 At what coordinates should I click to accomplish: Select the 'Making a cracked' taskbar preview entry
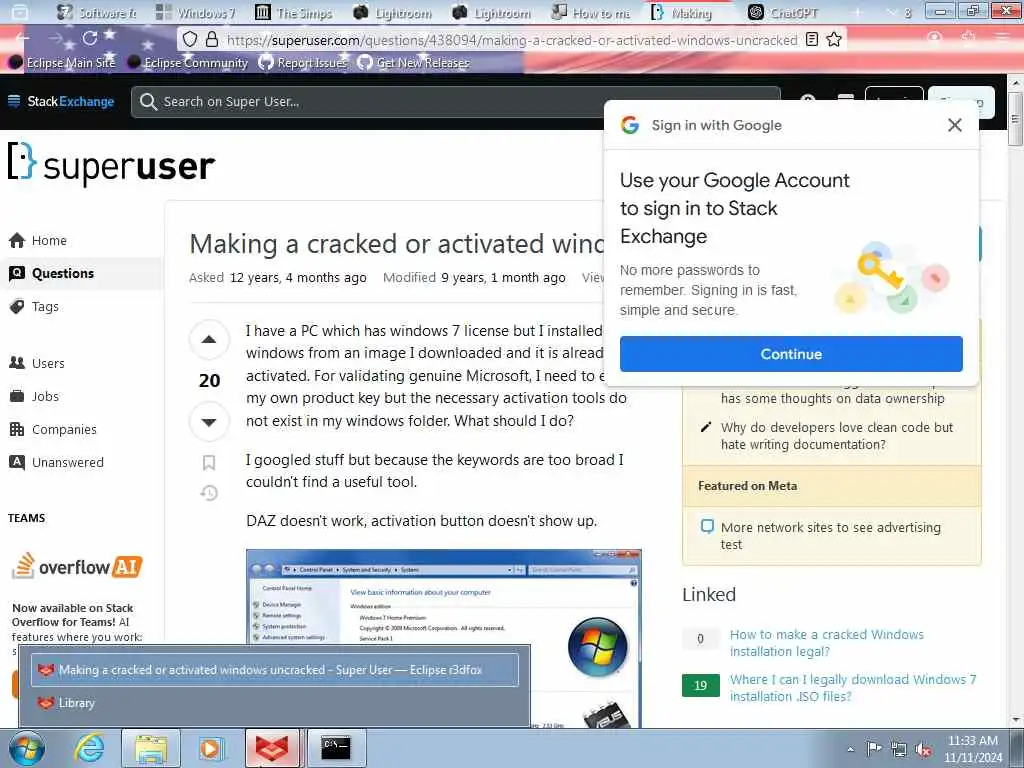pos(275,669)
